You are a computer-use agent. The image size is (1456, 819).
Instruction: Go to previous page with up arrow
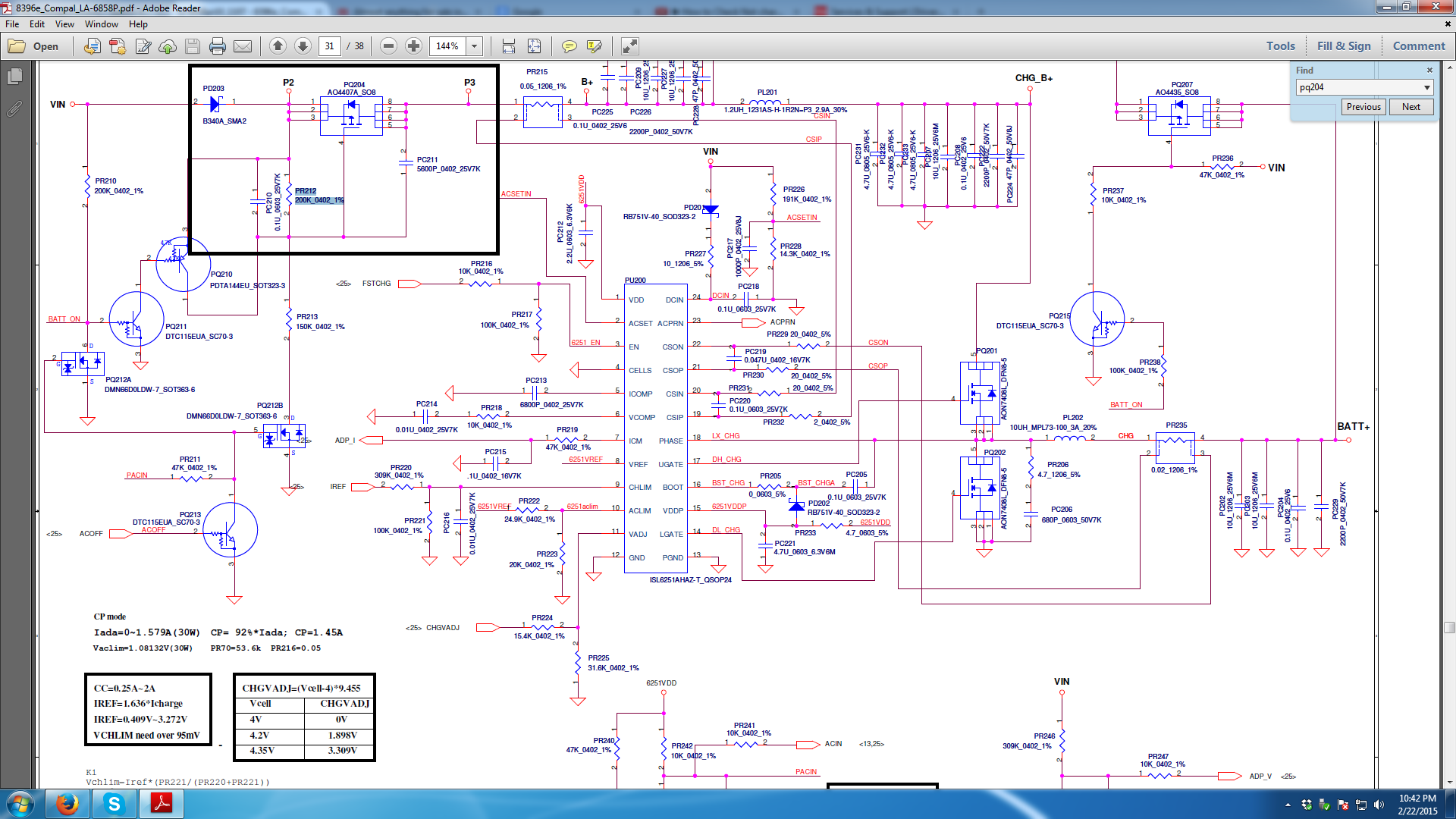click(x=278, y=46)
